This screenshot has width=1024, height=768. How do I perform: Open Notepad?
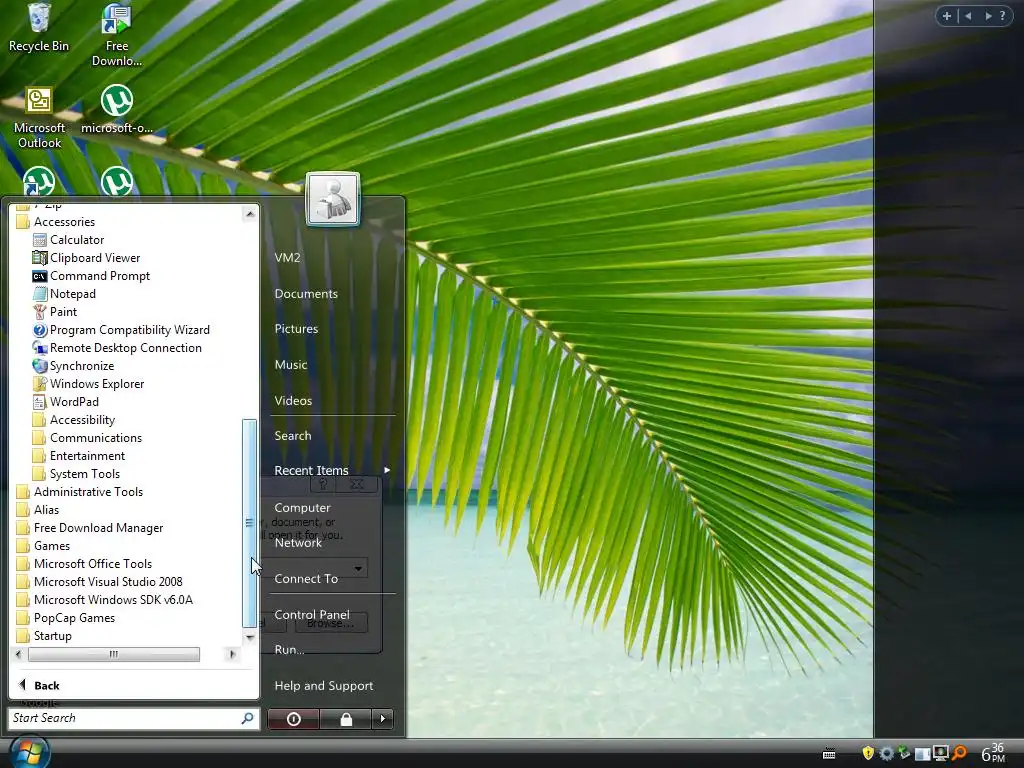(x=64, y=294)
